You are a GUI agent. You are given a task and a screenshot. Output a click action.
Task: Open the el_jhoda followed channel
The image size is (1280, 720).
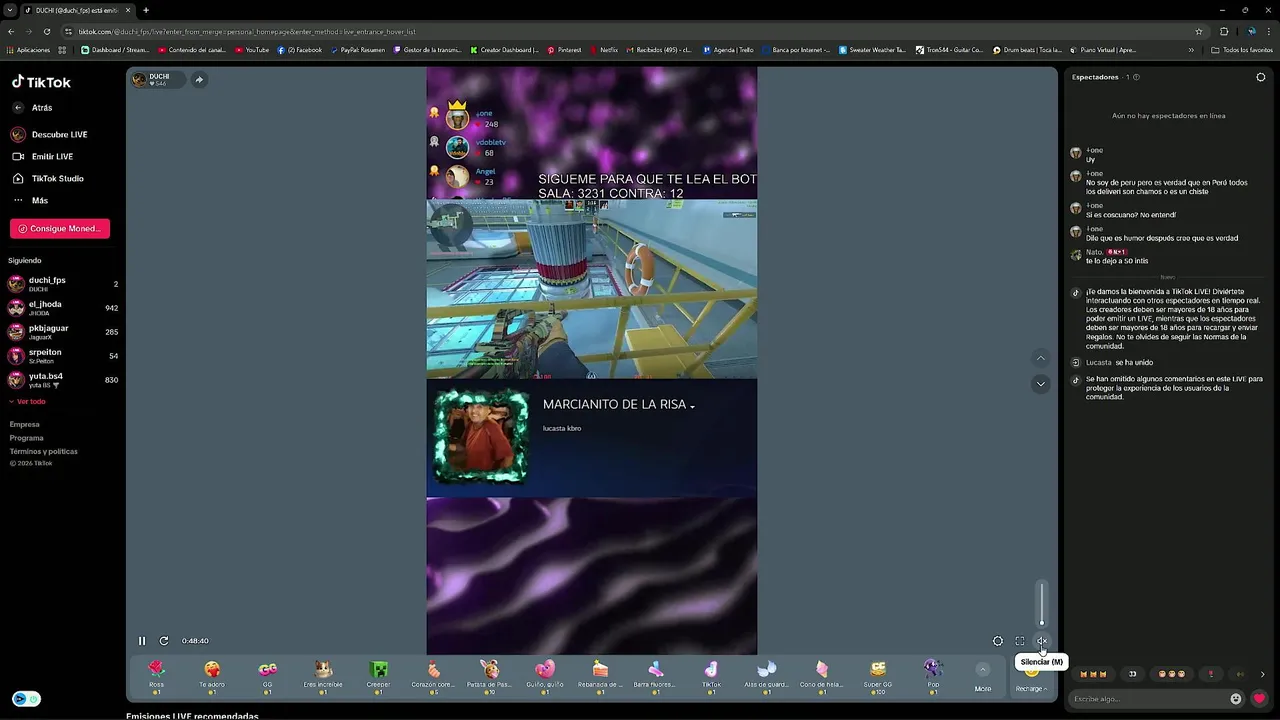point(63,308)
